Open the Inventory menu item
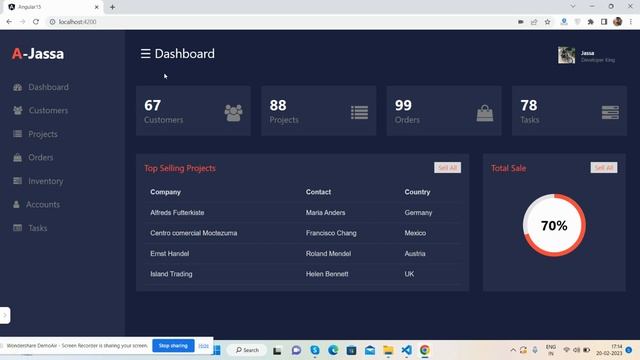This screenshot has width=640, height=360. click(46, 181)
